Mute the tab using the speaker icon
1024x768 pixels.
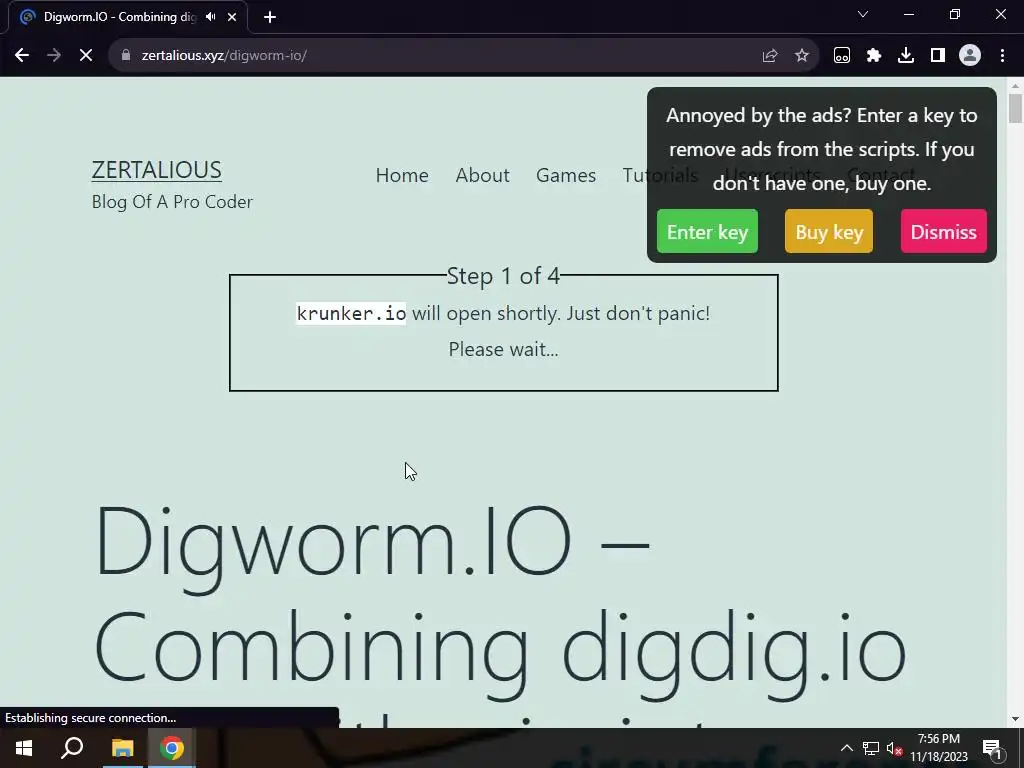pyautogui.click(x=210, y=17)
